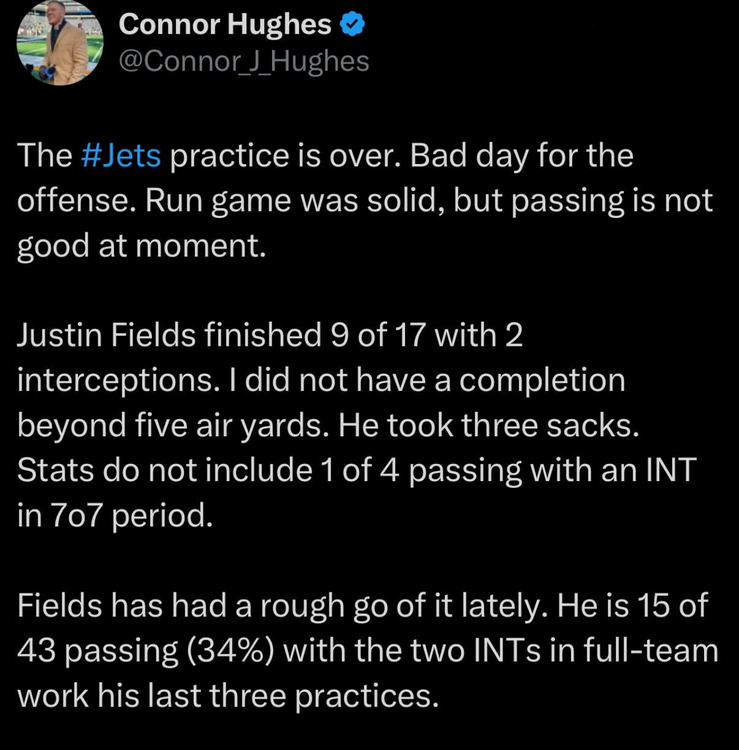This screenshot has width=739, height=750.
Task: Open the @Connor_J_Hughes handle link
Action: point(243,62)
